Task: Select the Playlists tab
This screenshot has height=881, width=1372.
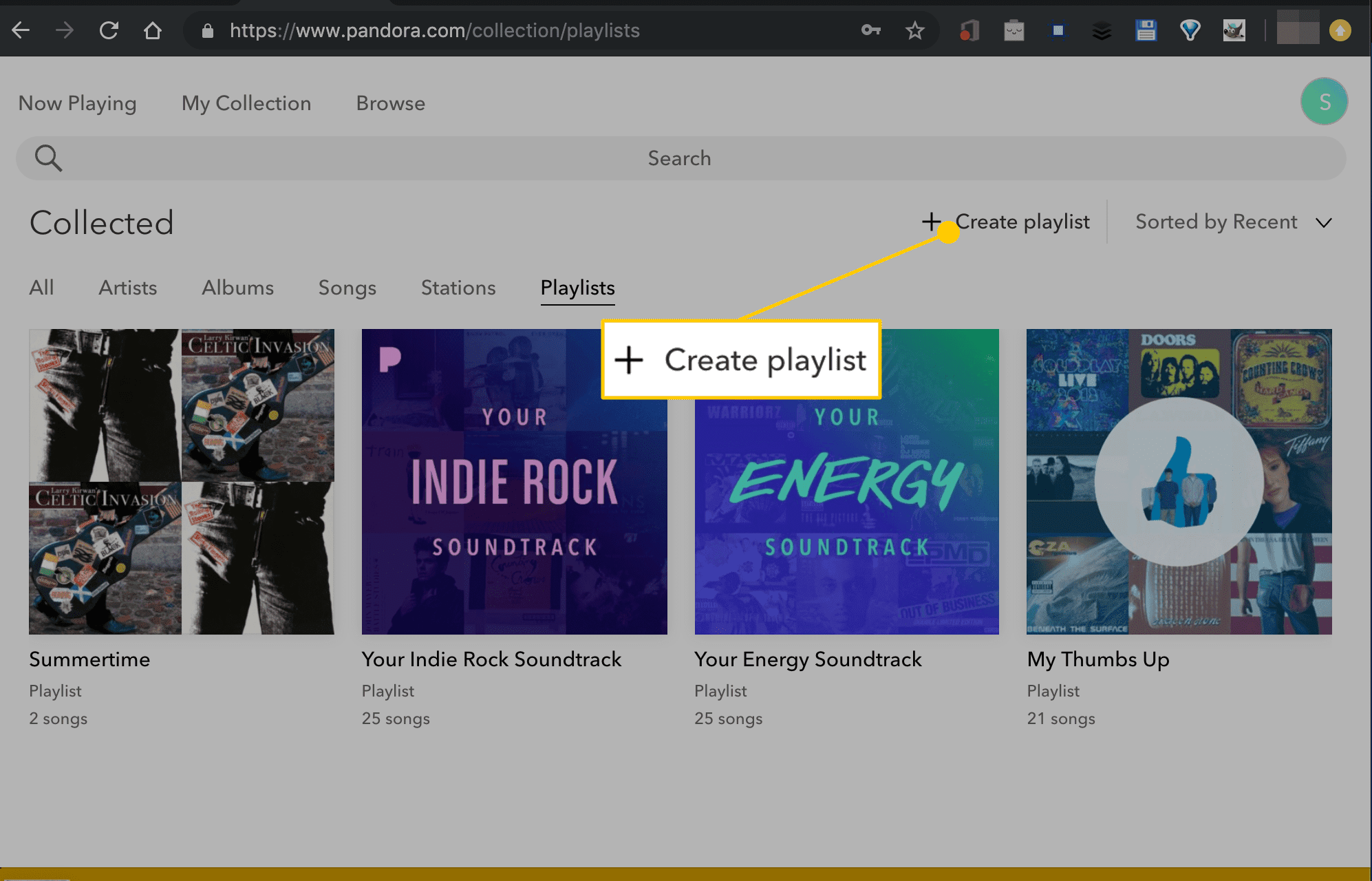Action: coord(577,288)
